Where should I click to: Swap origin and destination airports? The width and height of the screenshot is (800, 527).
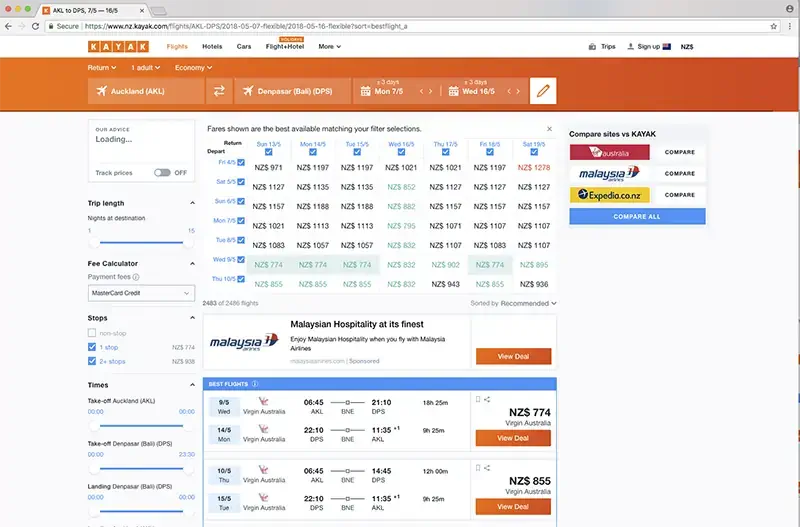pyautogui.click(x=219, y=92)
